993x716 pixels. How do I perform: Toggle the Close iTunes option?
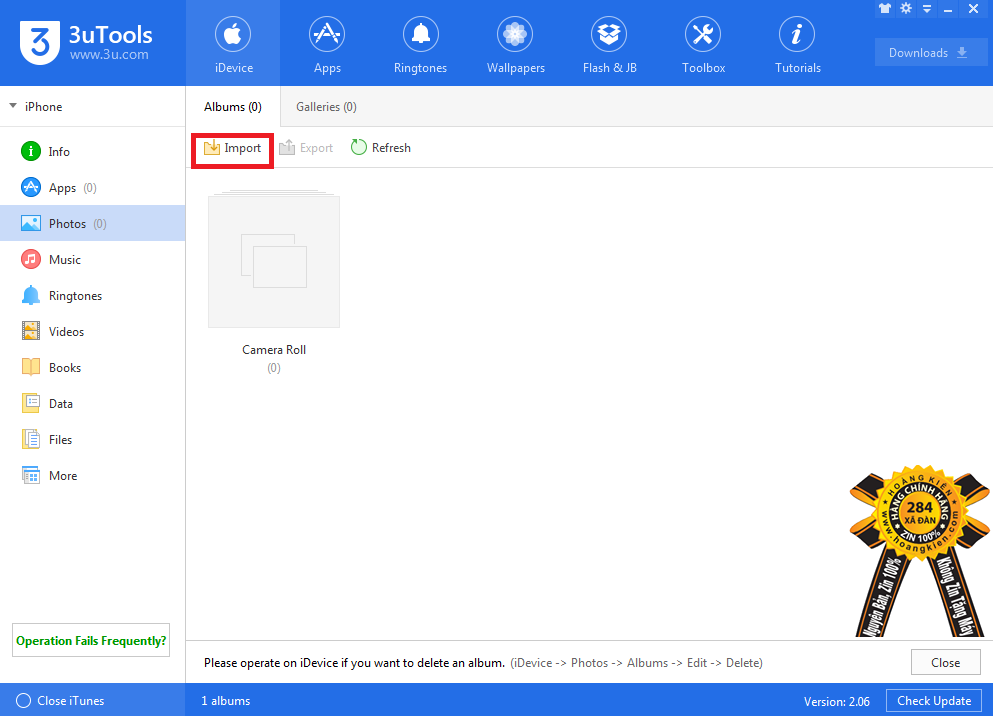pos(60,701)
